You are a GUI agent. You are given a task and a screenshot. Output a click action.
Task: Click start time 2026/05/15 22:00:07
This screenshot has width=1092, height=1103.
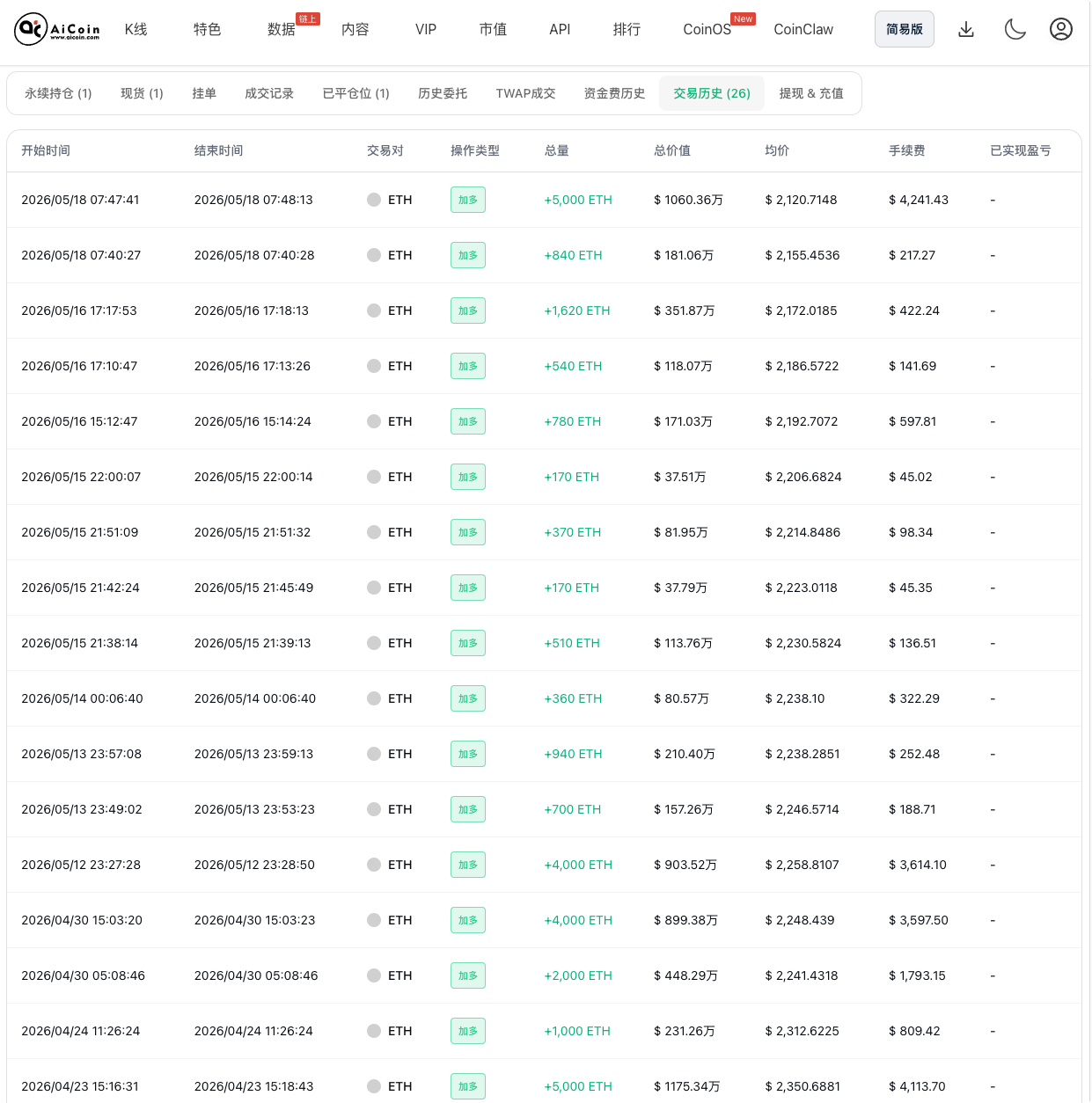tap(81, 477)
